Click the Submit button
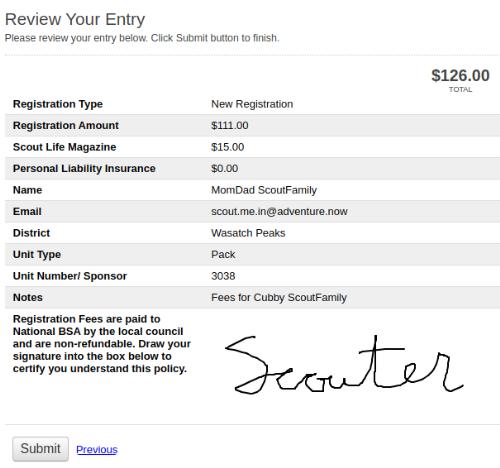Screen dimensions: 500x468 coord(40,449)
